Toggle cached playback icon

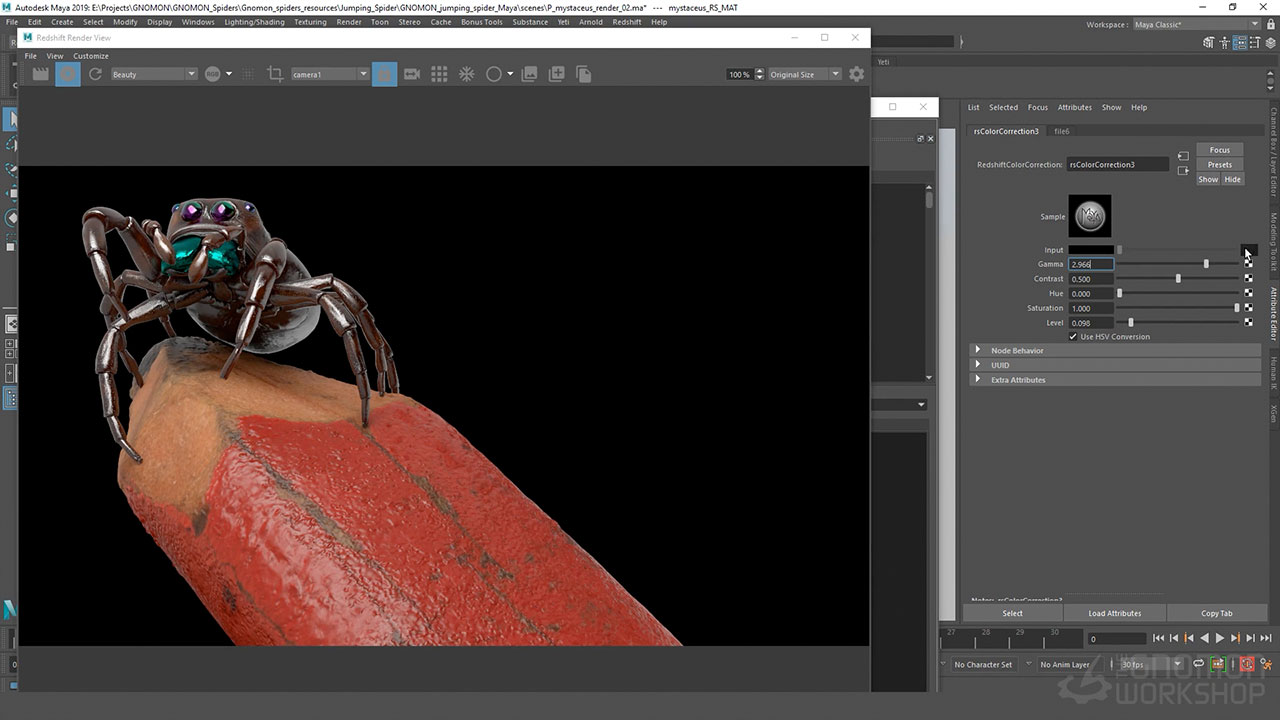point(1218,664)
